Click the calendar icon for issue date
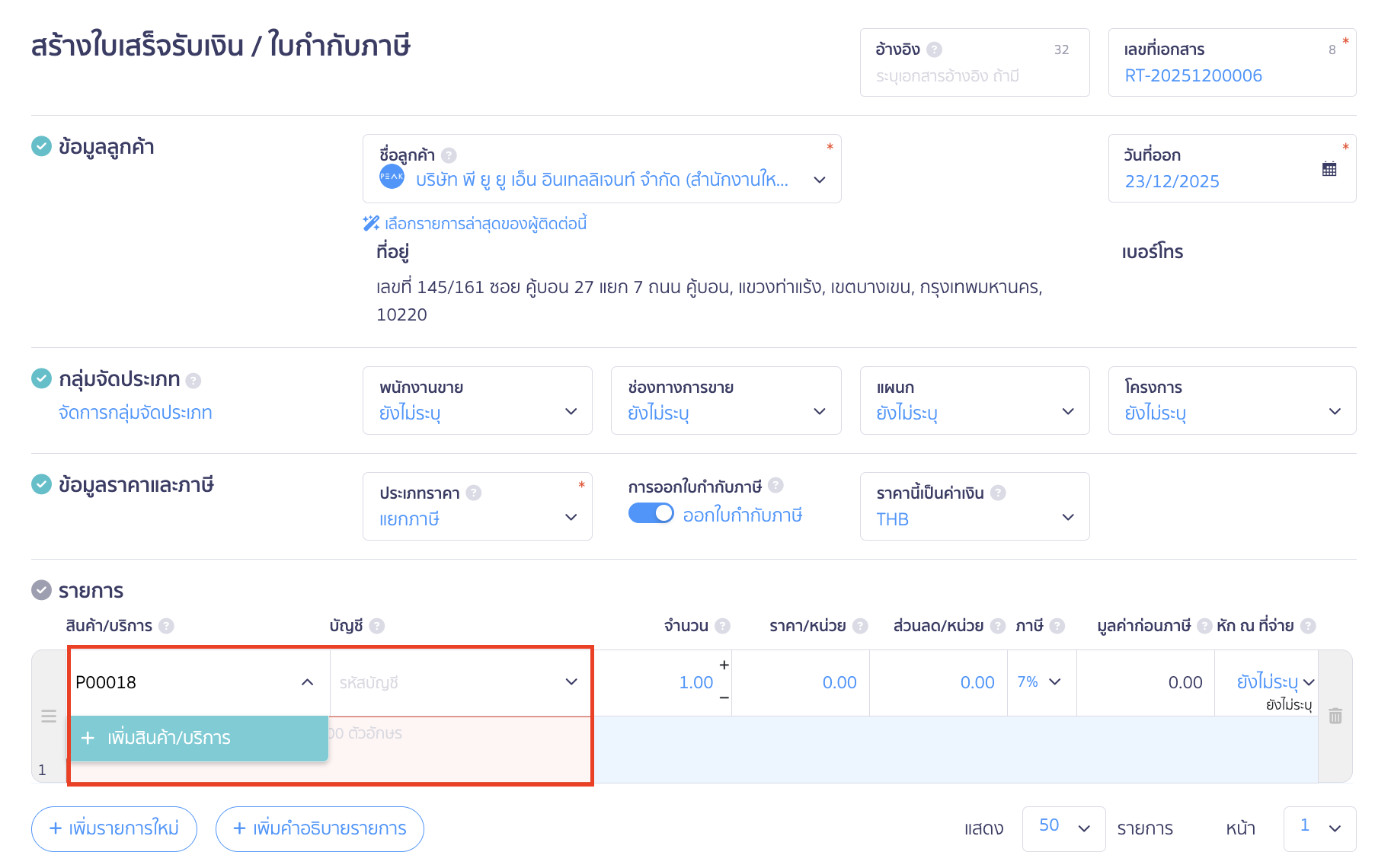This screenshot has width=1391, height=868. pos(1329,169)
